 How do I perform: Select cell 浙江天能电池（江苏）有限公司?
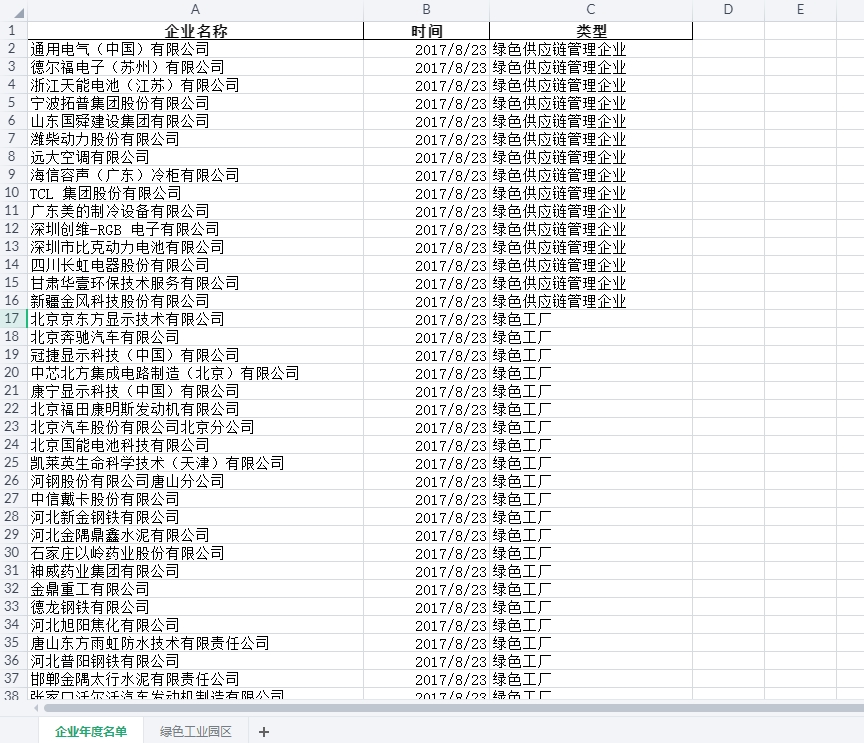(x=196, y=85)
